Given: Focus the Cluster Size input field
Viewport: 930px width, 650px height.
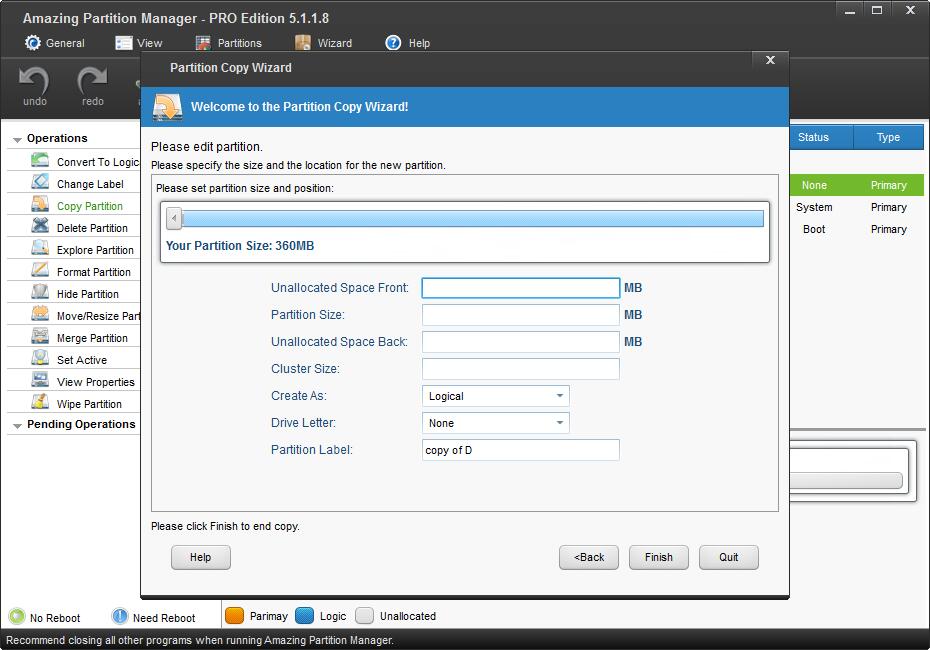Looking at the screenshot, I should tap(521, 369).
